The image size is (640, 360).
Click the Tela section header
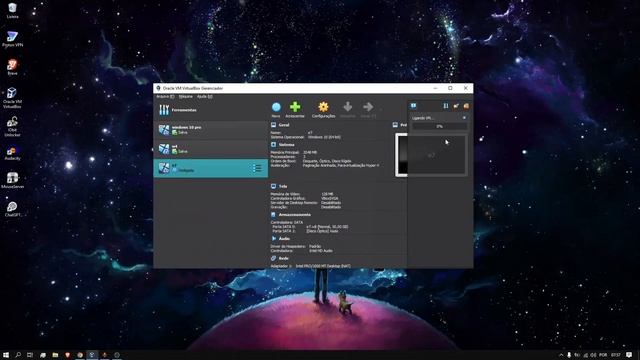(x=283, y=186)
